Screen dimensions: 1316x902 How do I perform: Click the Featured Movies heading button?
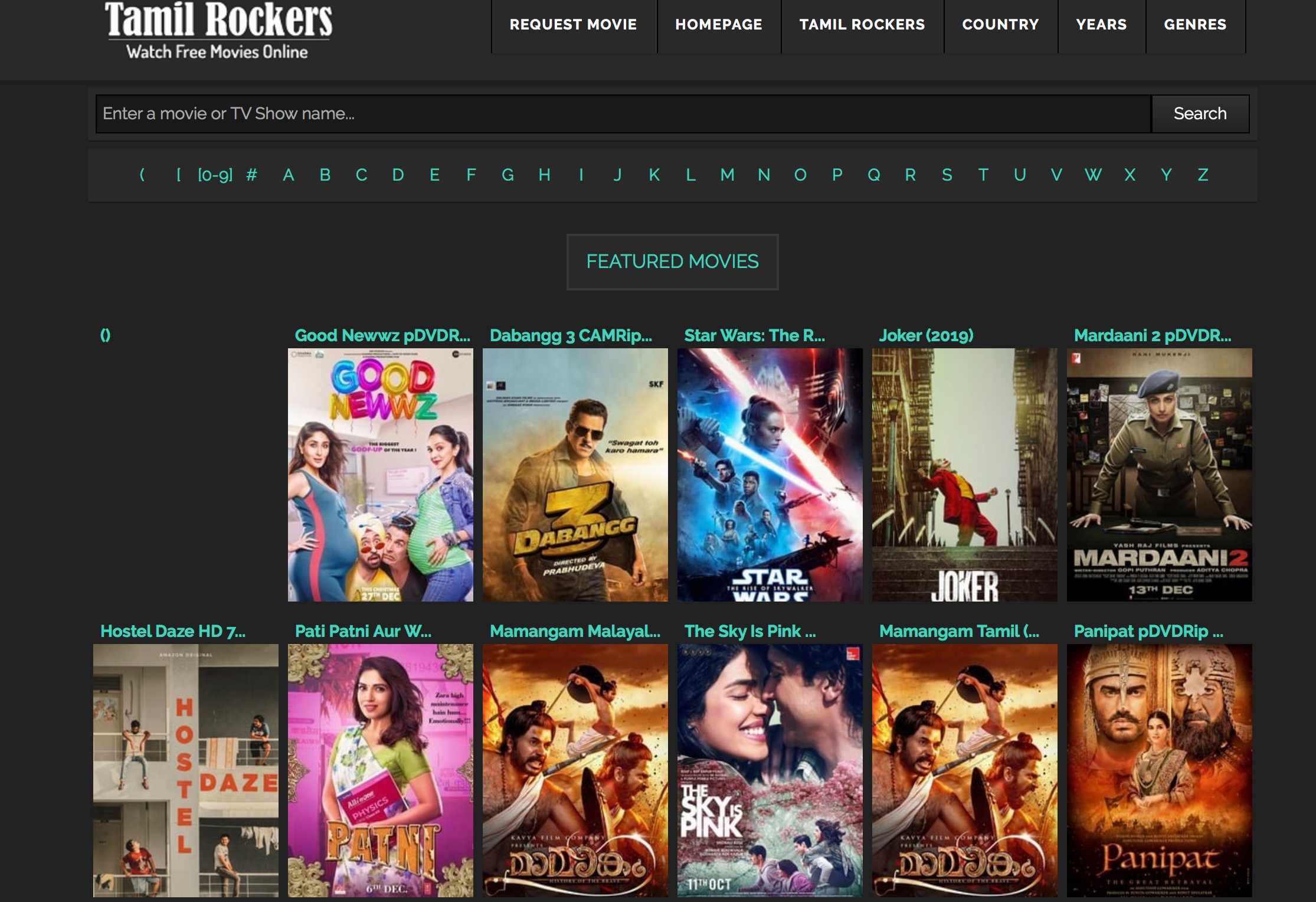tap(672, 262)
